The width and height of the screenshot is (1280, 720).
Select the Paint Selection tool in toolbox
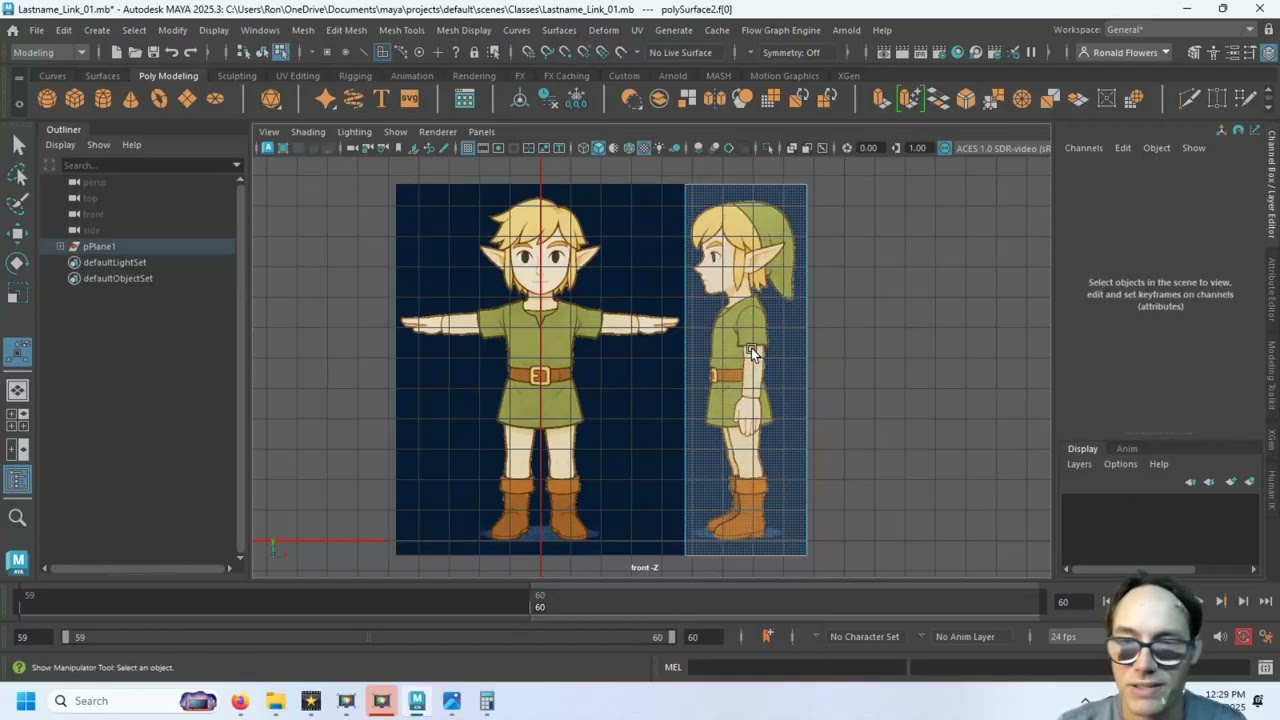tap(18, 204)
